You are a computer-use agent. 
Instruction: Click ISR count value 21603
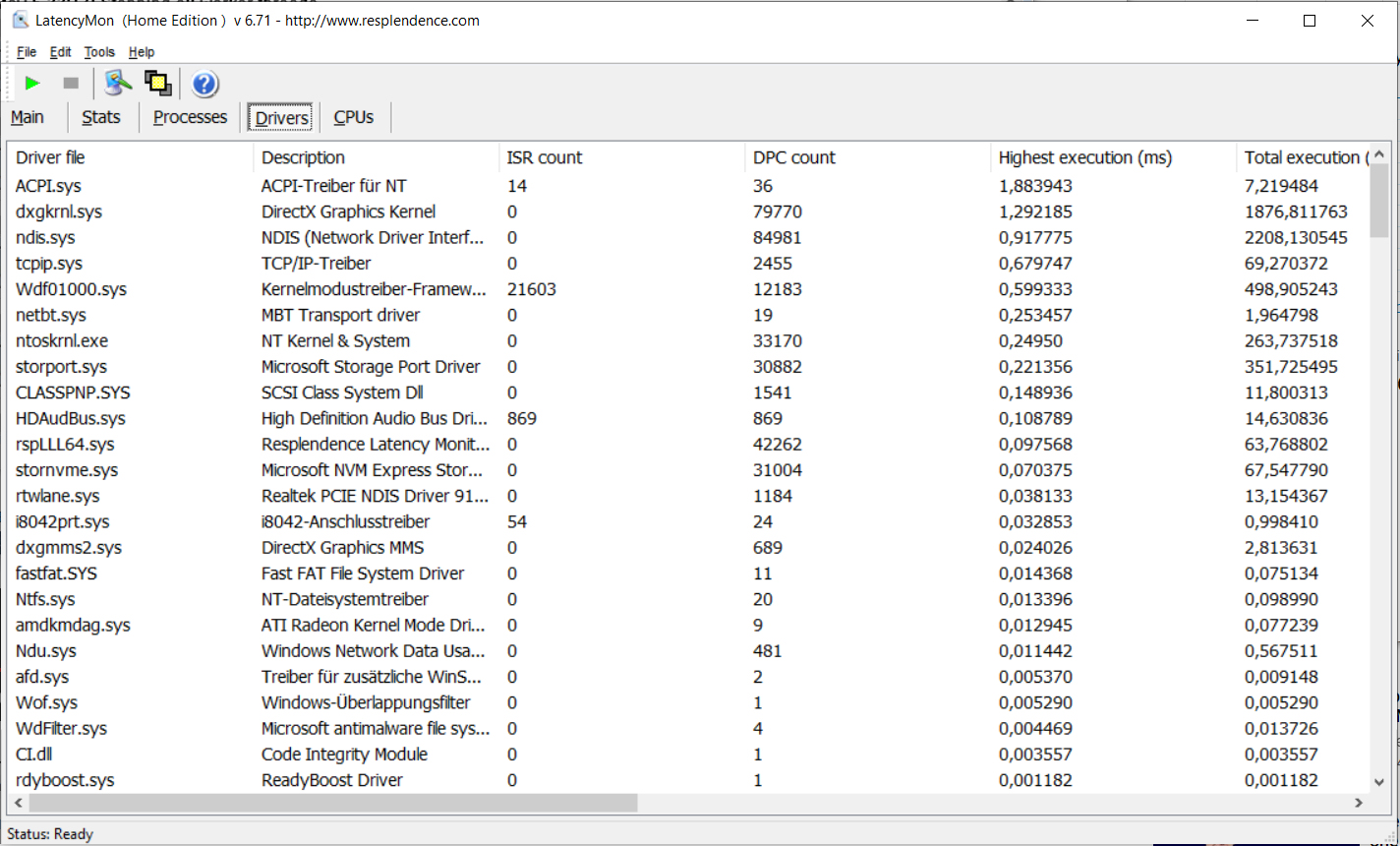532,289
